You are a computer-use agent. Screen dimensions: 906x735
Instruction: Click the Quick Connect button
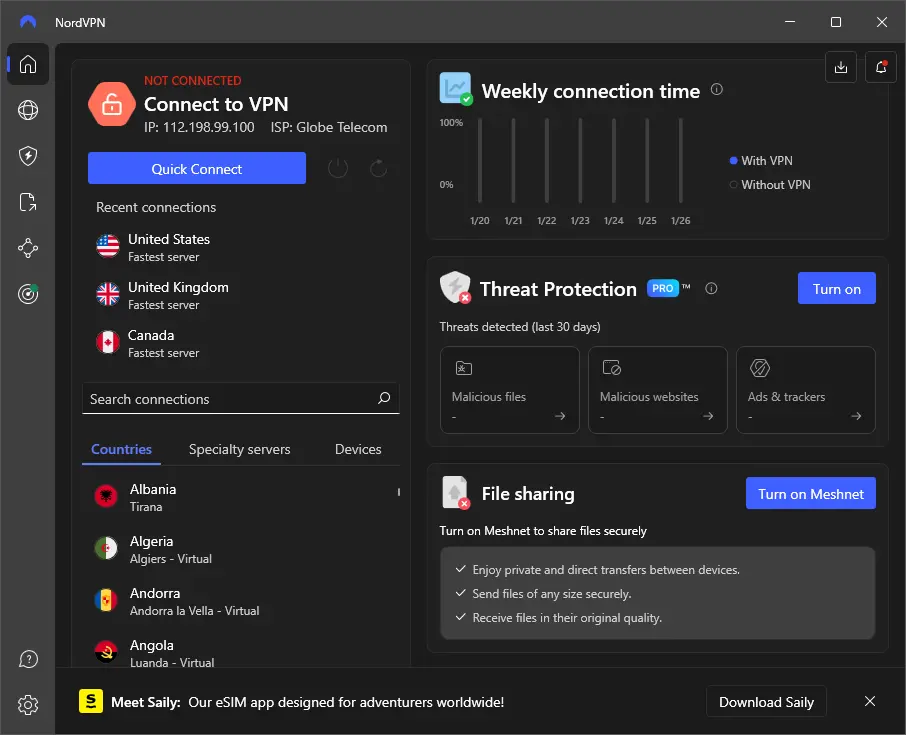(x=196, y=168)
